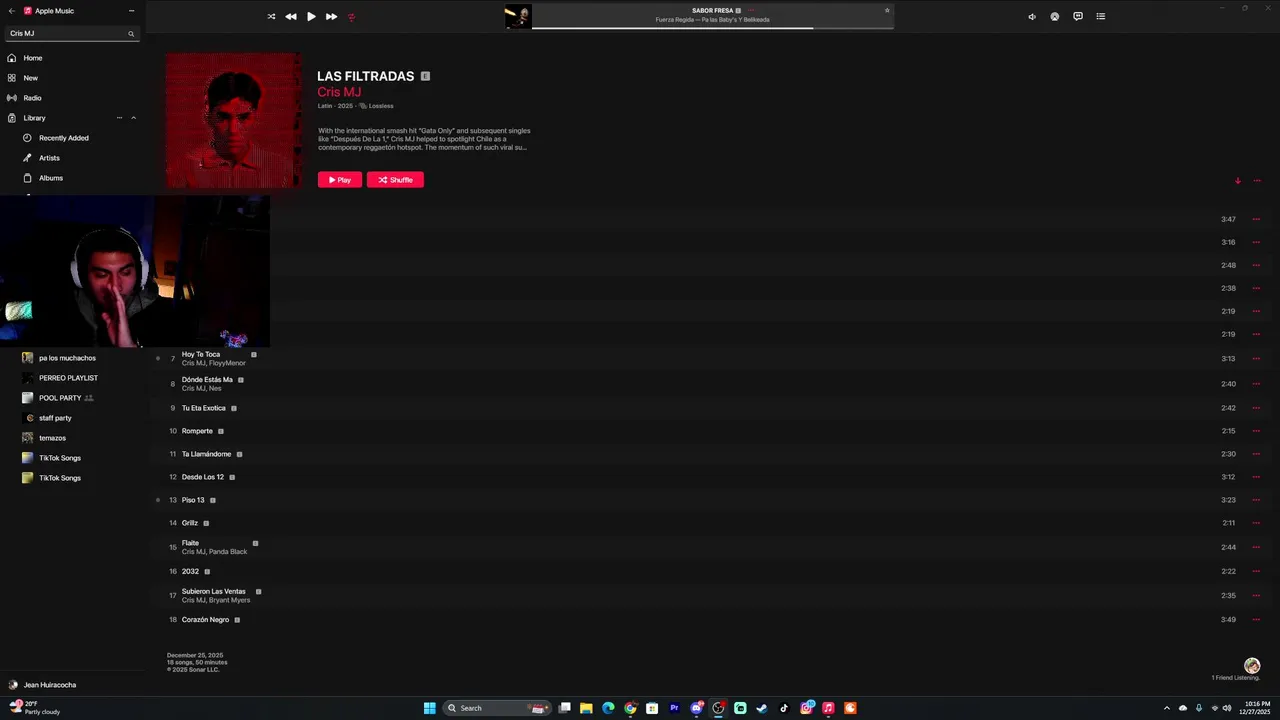1280x720 pixels.
Task: Select the song Dónde Estás Ma
Action: point(207,379)
